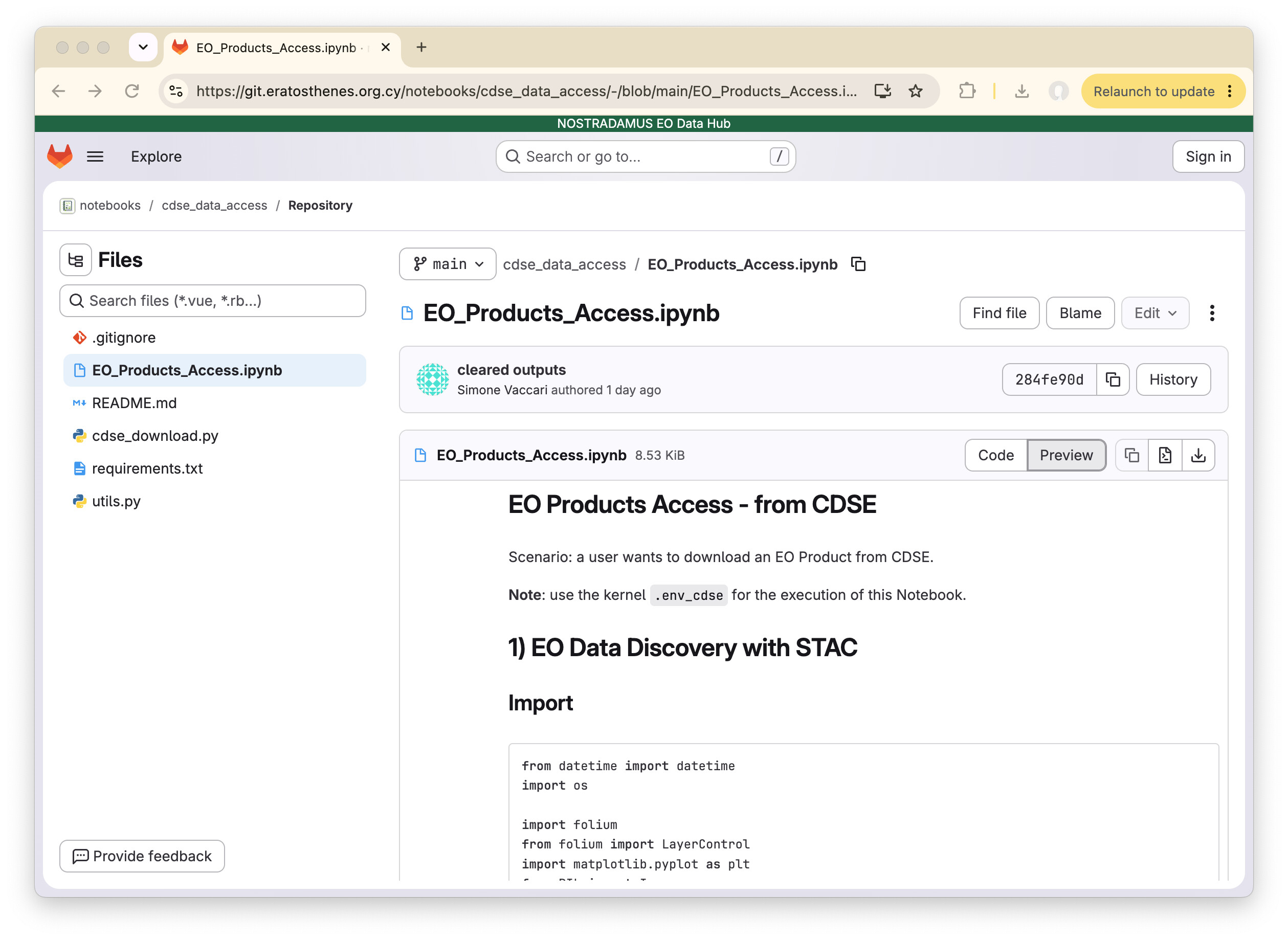Click the browser reload icon
The image size is (1288, 940).
(x=131, y=91)
